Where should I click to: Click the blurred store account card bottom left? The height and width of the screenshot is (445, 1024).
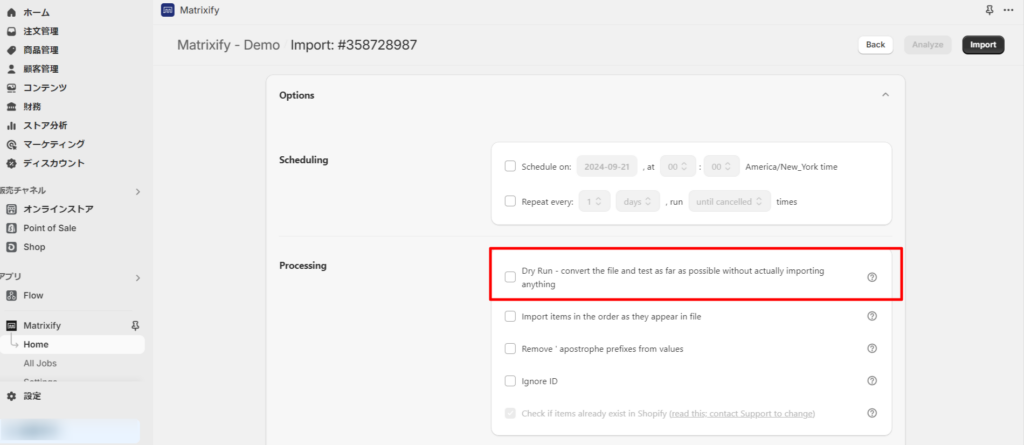pyautogui.click(x=71, y=431)
